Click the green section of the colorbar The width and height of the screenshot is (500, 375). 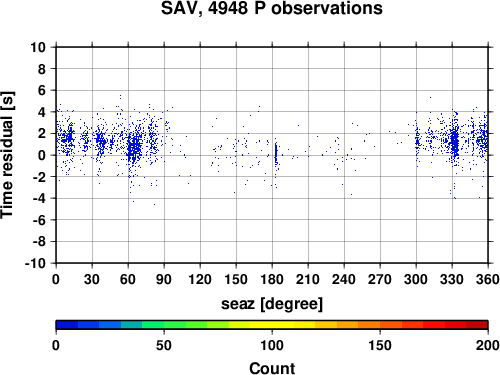tap(163, 325)
